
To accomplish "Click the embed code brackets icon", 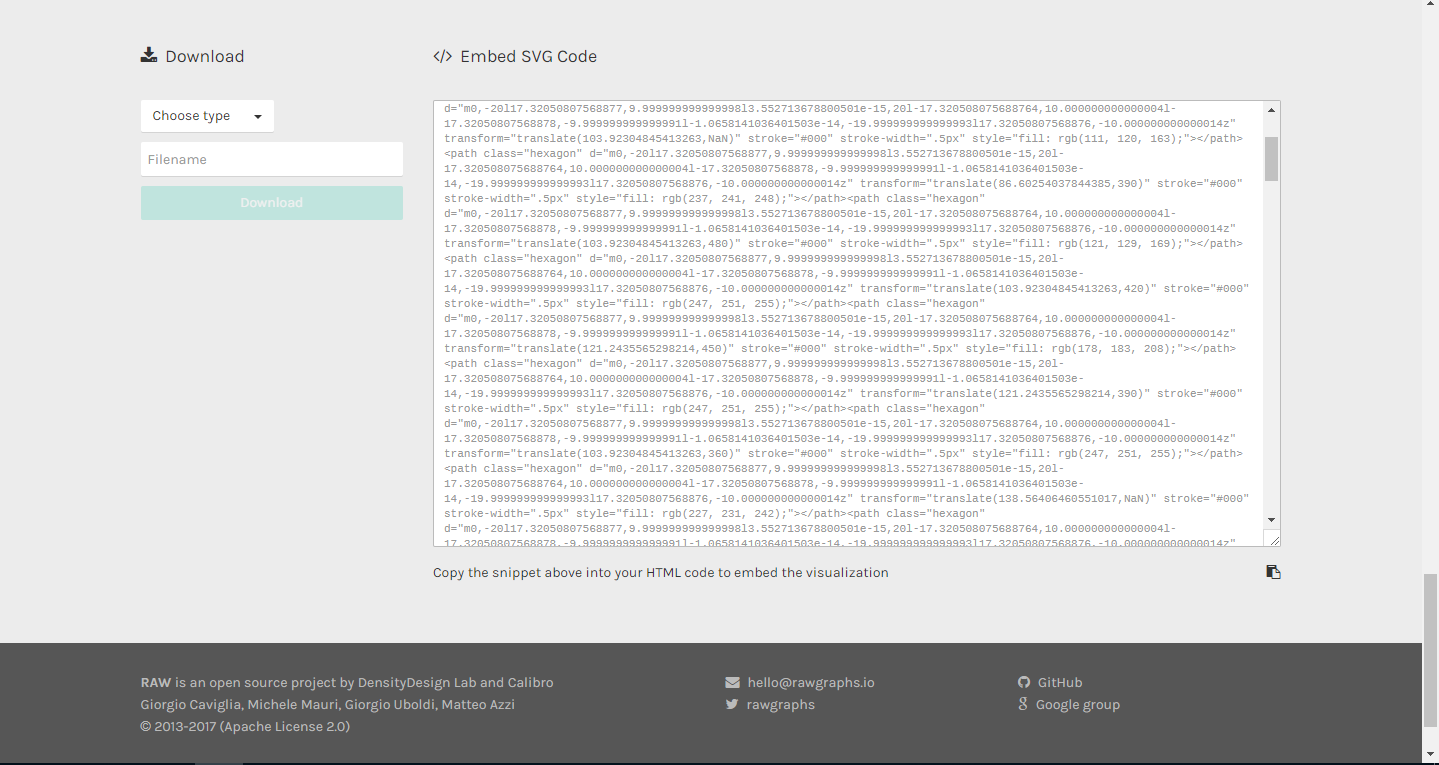I will [442, 57].
